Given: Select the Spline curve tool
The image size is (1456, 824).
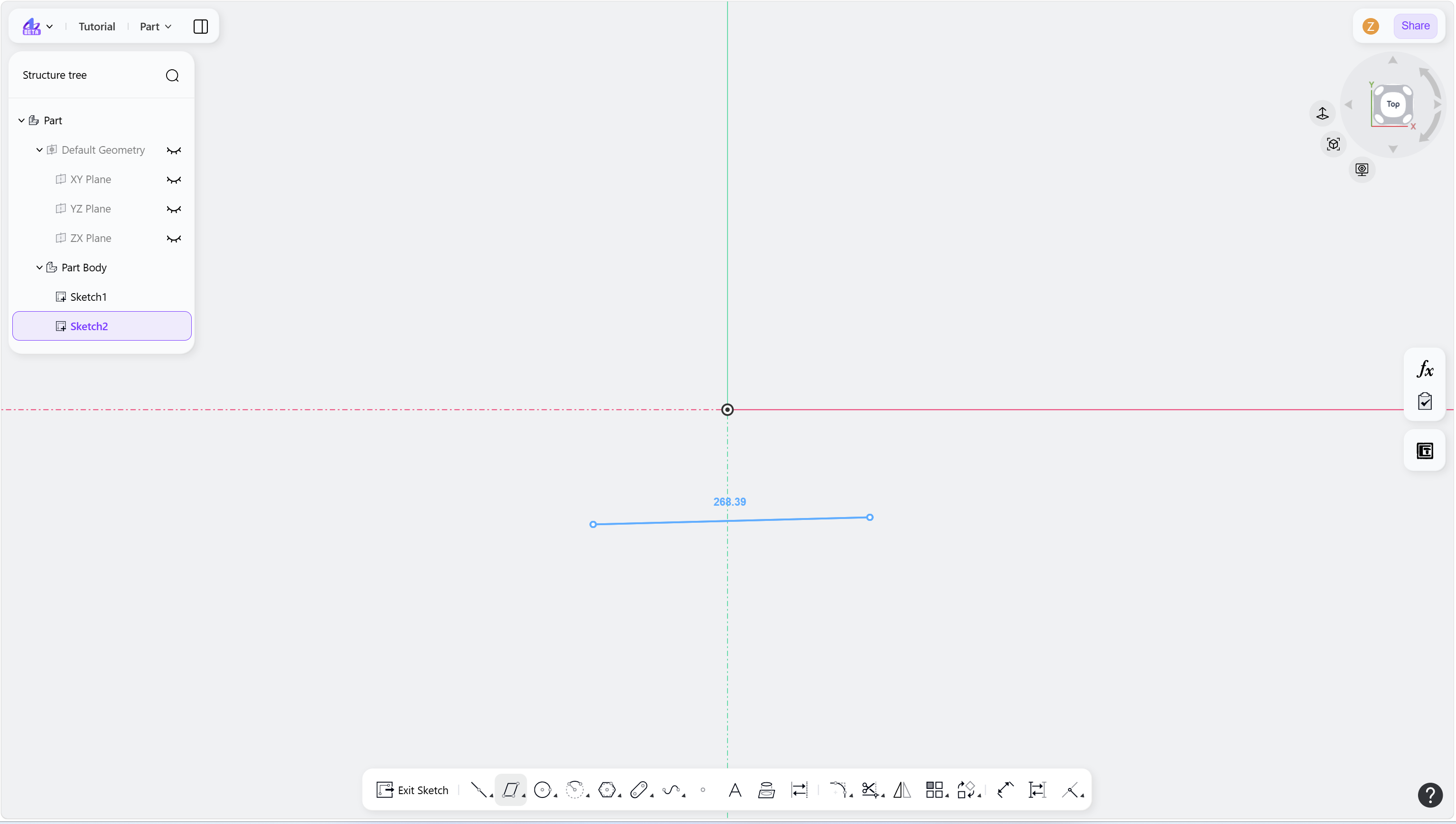Looking at the screenshot, I should [x=670, y=789].
